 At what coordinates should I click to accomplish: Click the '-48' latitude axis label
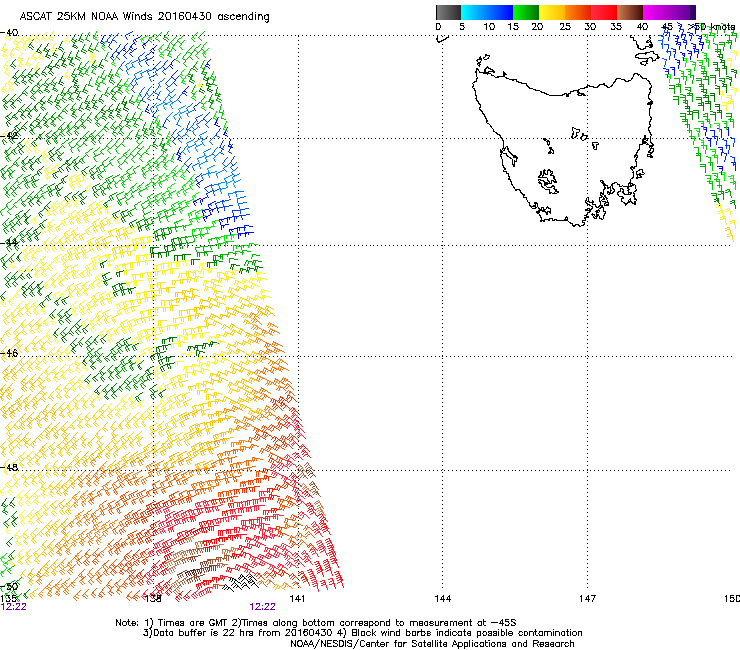(9, 467)
